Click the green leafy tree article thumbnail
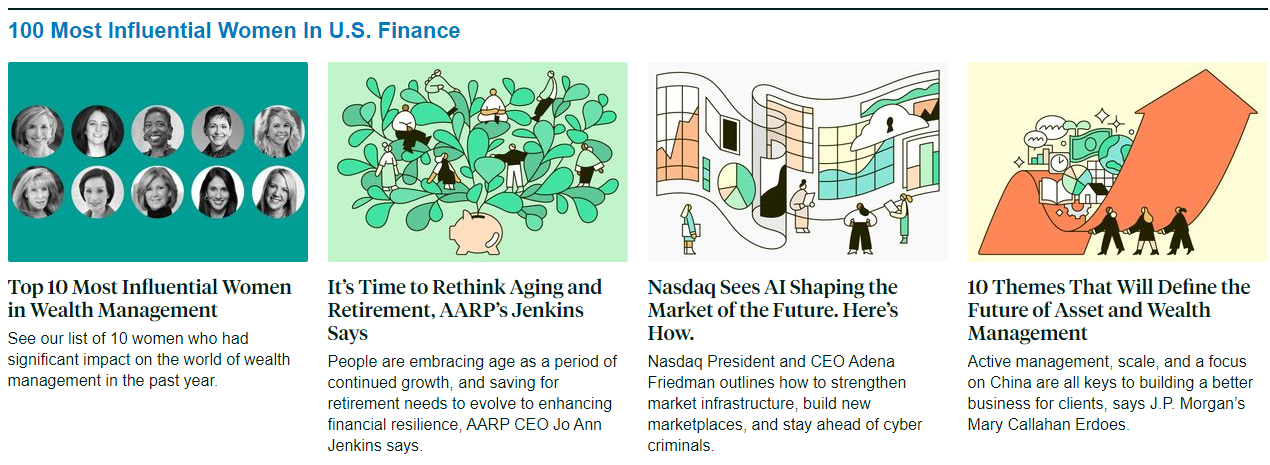The image size is (1270, 465). (478, 162)
